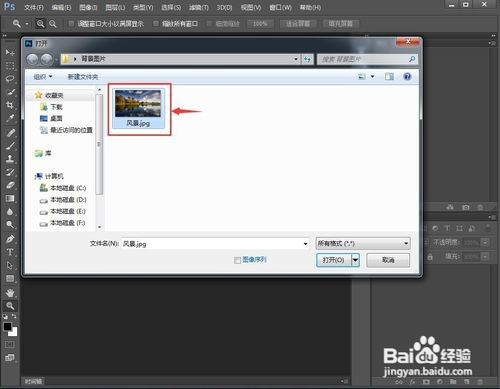The image size is (500, 389).
Task: Click the 新建文件夹 button
Action: (x=83, y=77)
